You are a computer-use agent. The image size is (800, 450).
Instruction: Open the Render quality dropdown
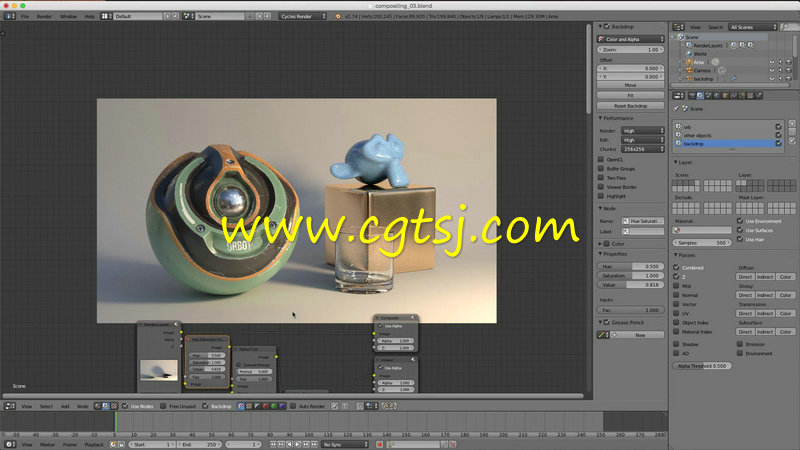(642, 131)
